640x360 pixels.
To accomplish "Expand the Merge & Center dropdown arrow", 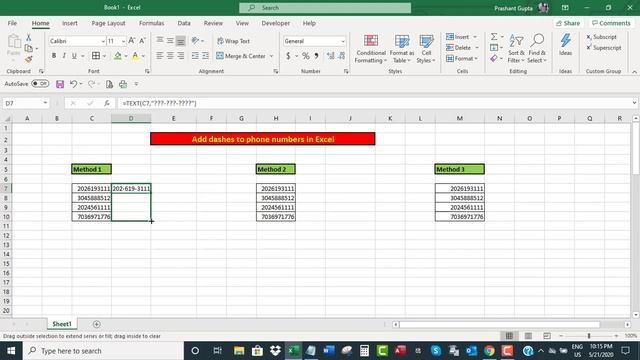I will (x=271, y=56).
